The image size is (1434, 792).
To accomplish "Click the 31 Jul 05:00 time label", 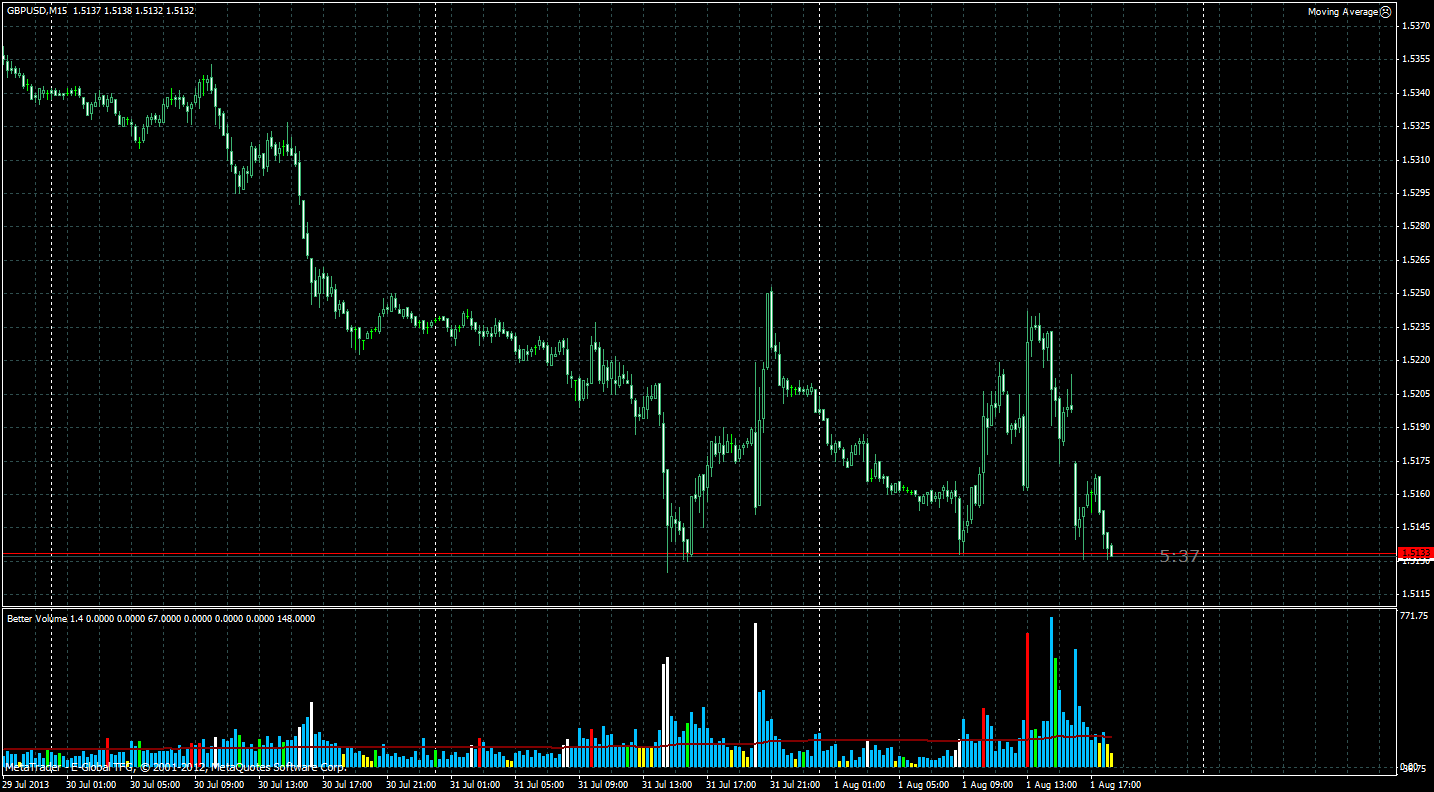I will [537, 785].
